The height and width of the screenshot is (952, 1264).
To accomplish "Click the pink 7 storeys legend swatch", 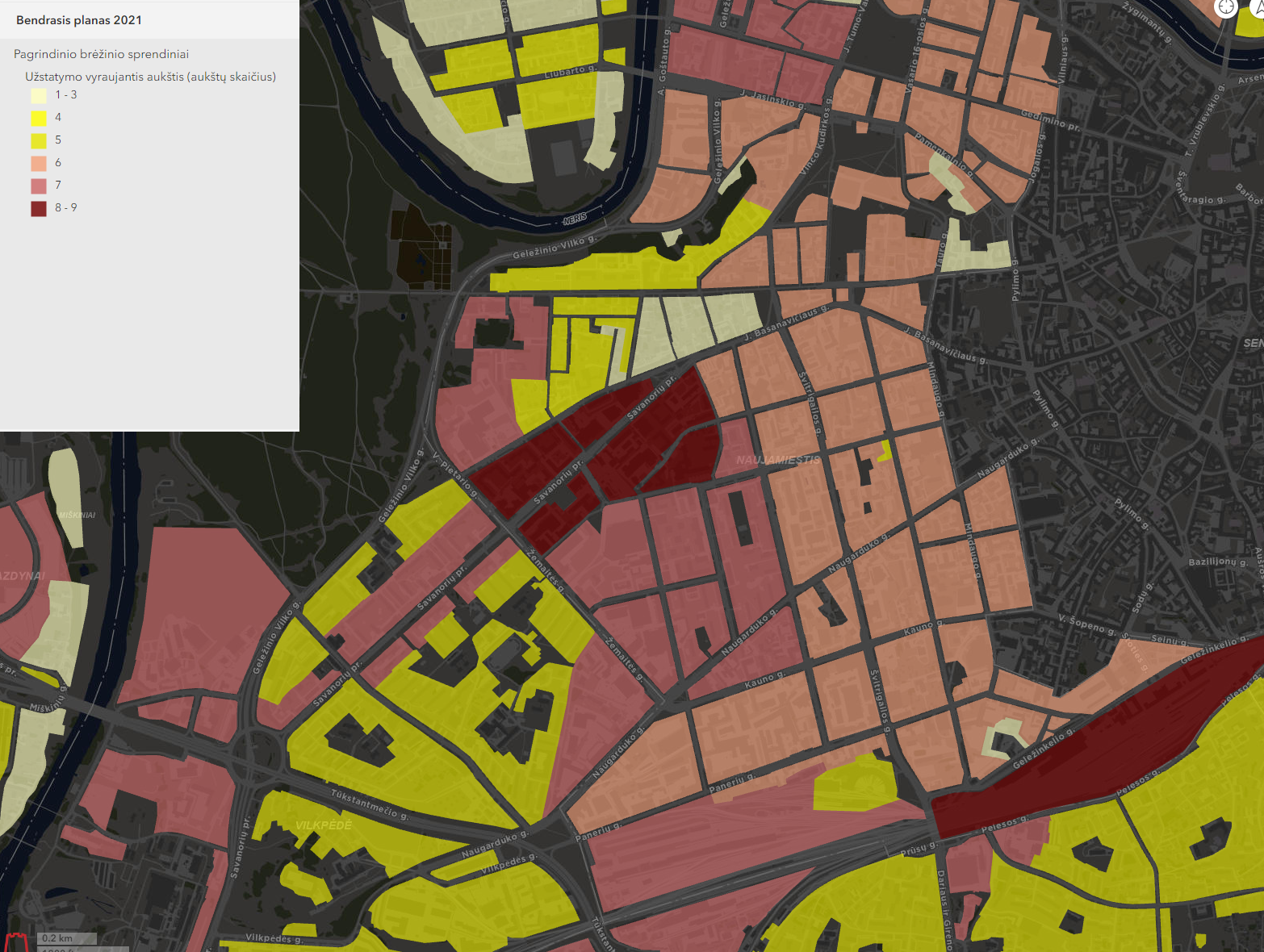I will (39, 186).
